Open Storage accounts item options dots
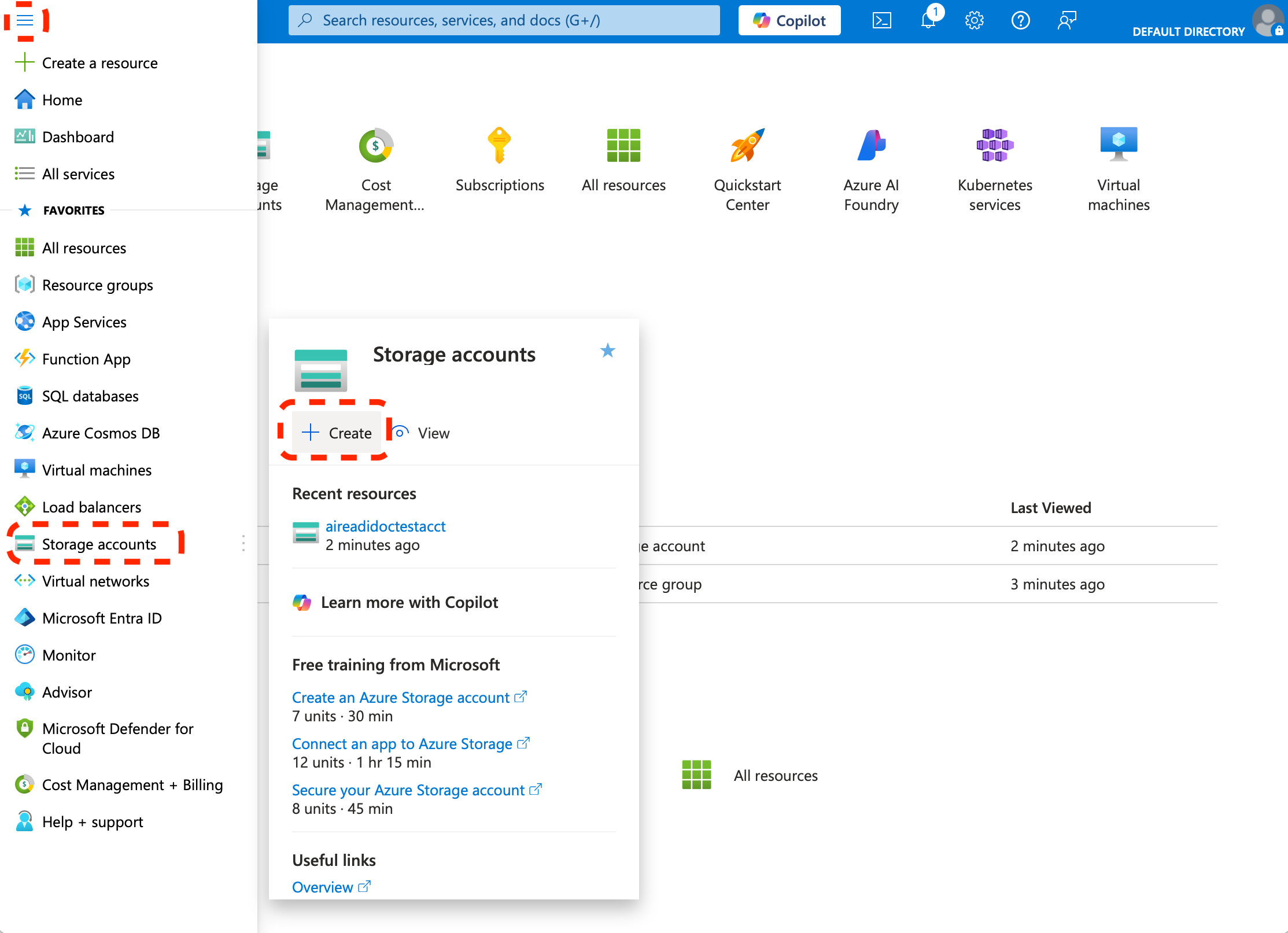Viewport: 1288px width, 933px height. [x=243, y=544]
